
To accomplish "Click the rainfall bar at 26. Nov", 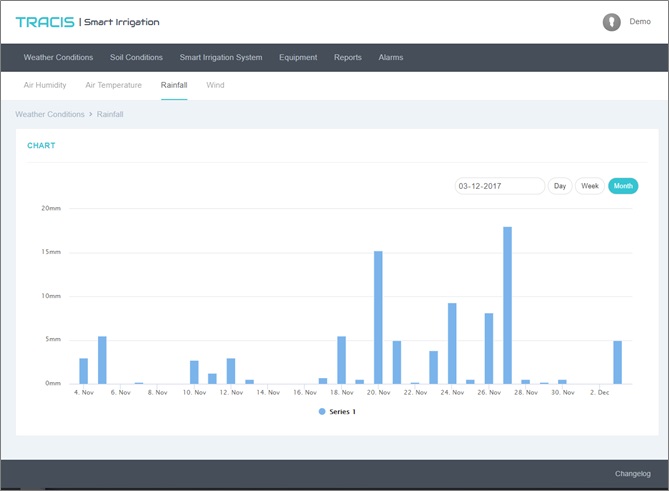I will coord(489,349).
